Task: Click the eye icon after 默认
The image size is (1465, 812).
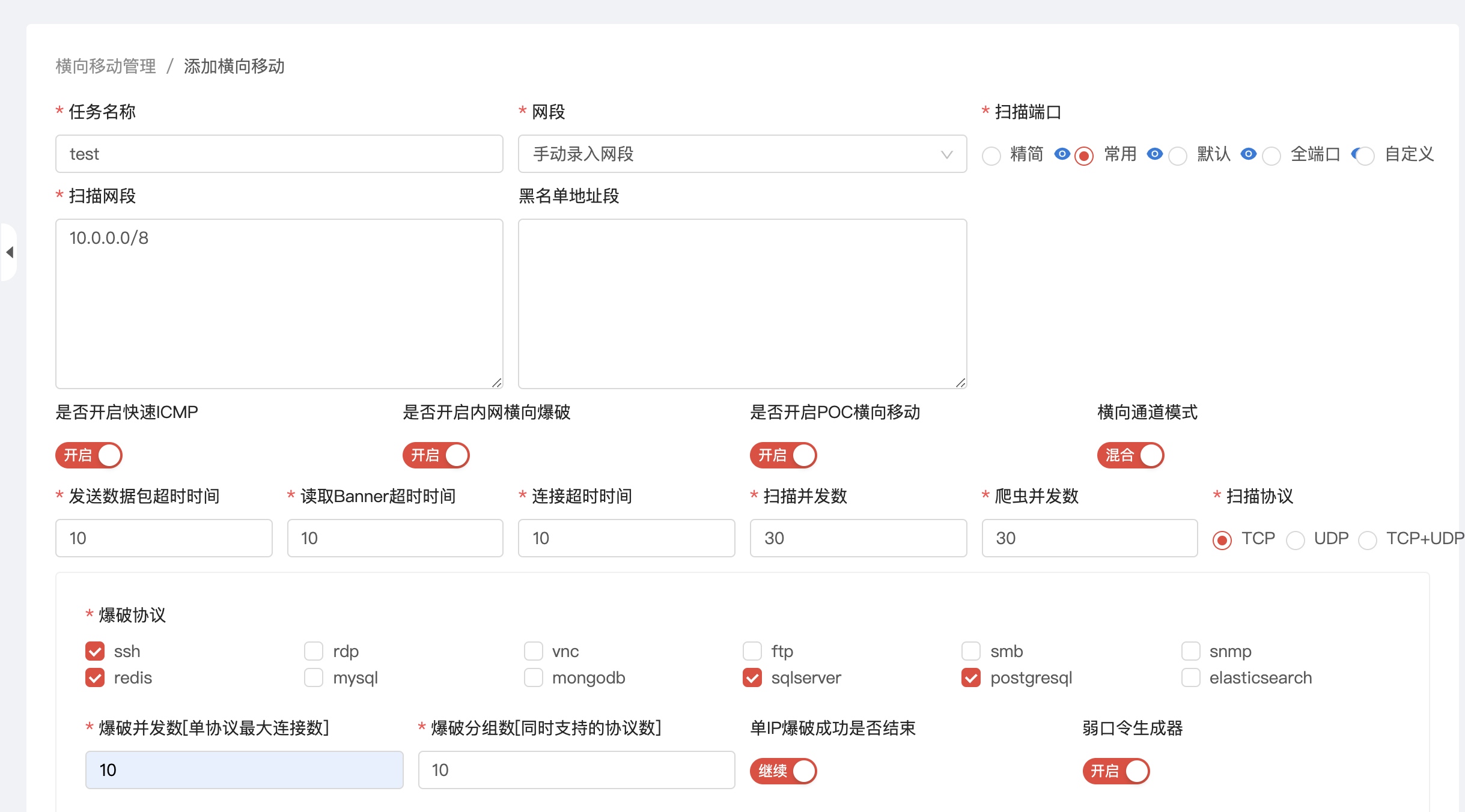Action: (1248, 154)
